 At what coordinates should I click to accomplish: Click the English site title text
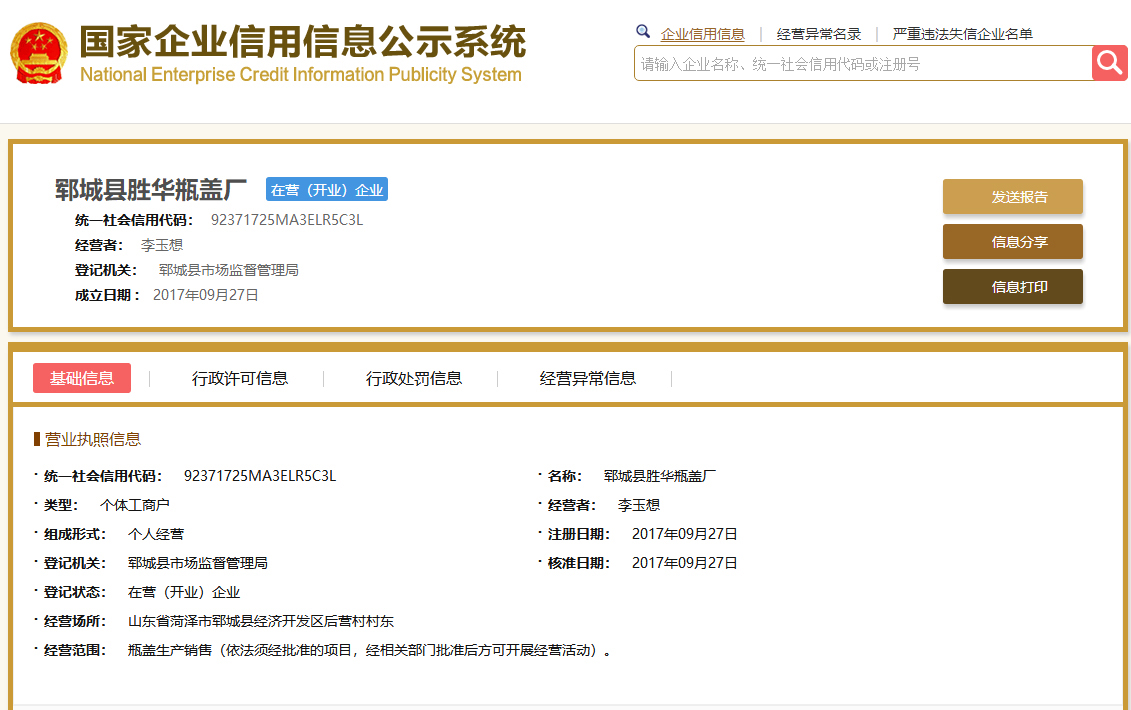pyautogui.click(x=300, y=75)
